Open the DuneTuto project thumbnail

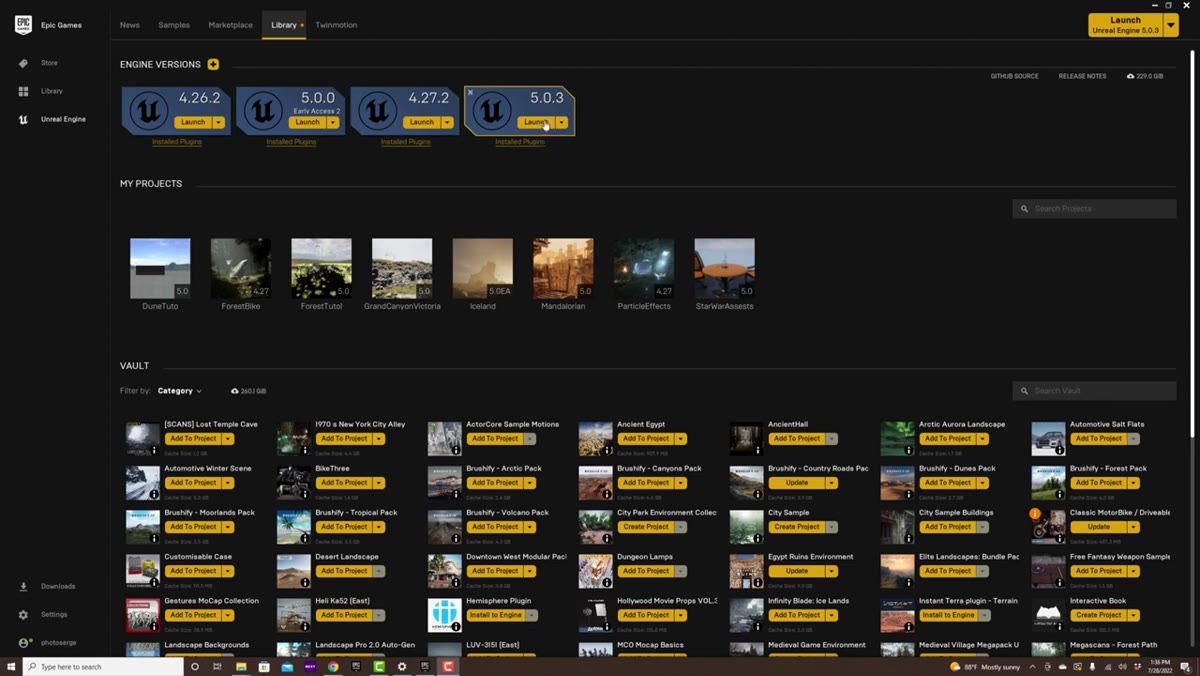(x=160, y=268)
